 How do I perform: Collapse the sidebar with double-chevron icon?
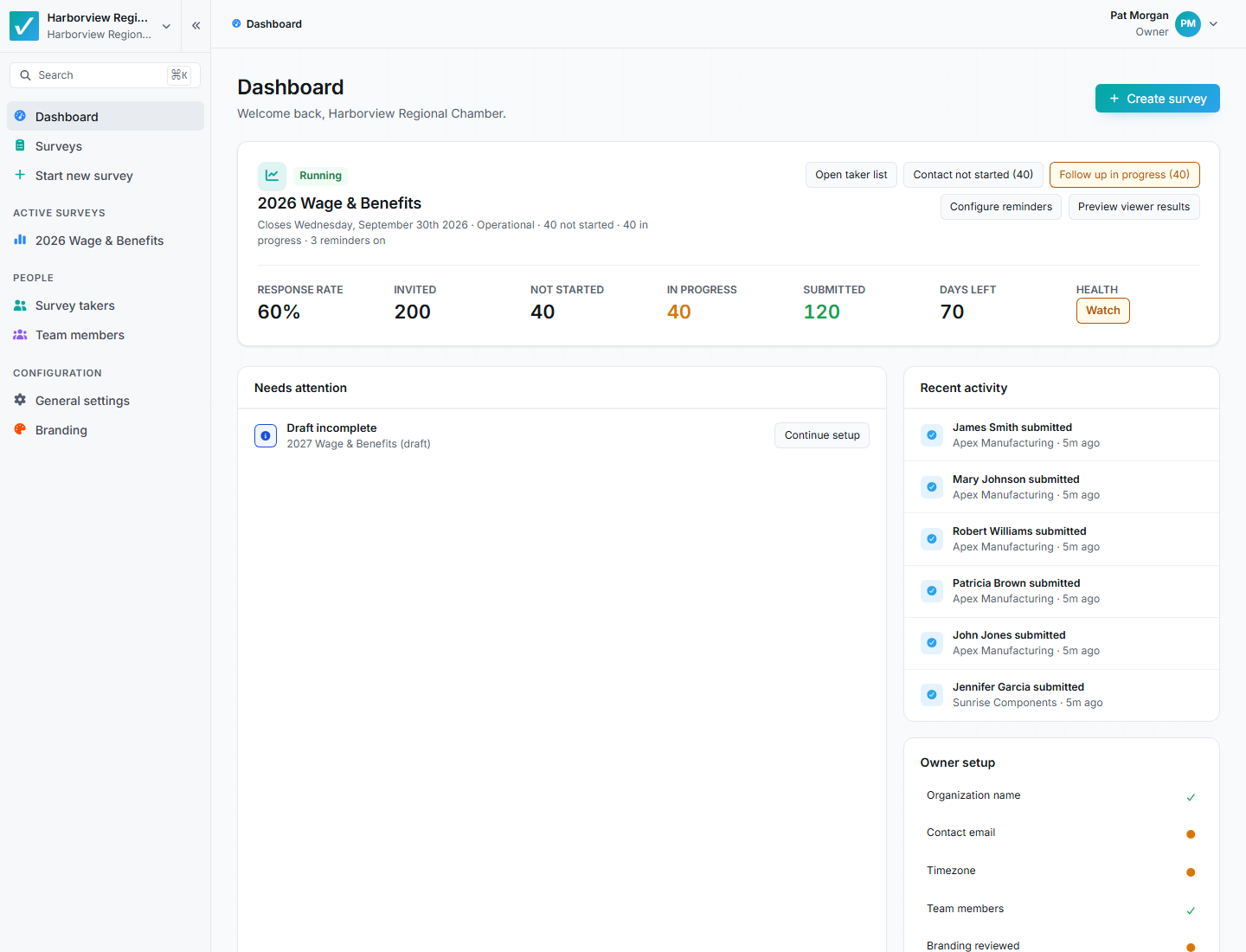[196, 26]
